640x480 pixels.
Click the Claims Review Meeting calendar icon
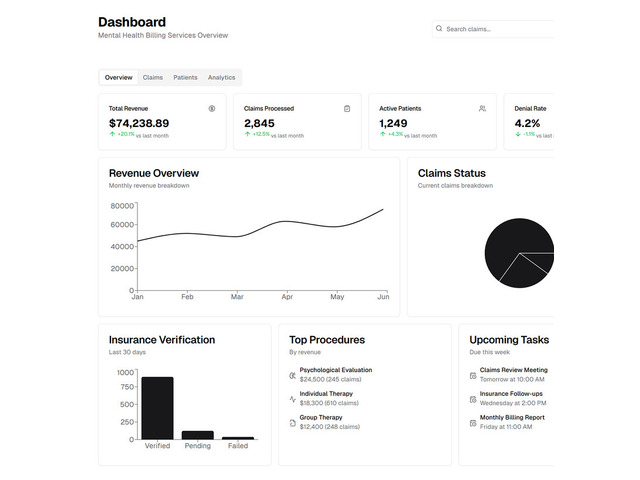pos(472,375)
